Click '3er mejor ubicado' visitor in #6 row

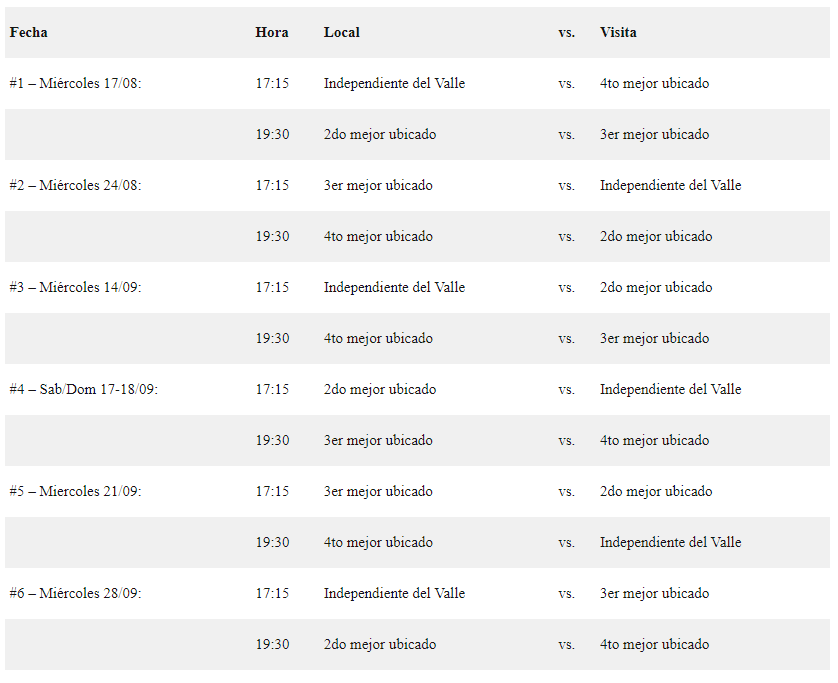[654, 593]
